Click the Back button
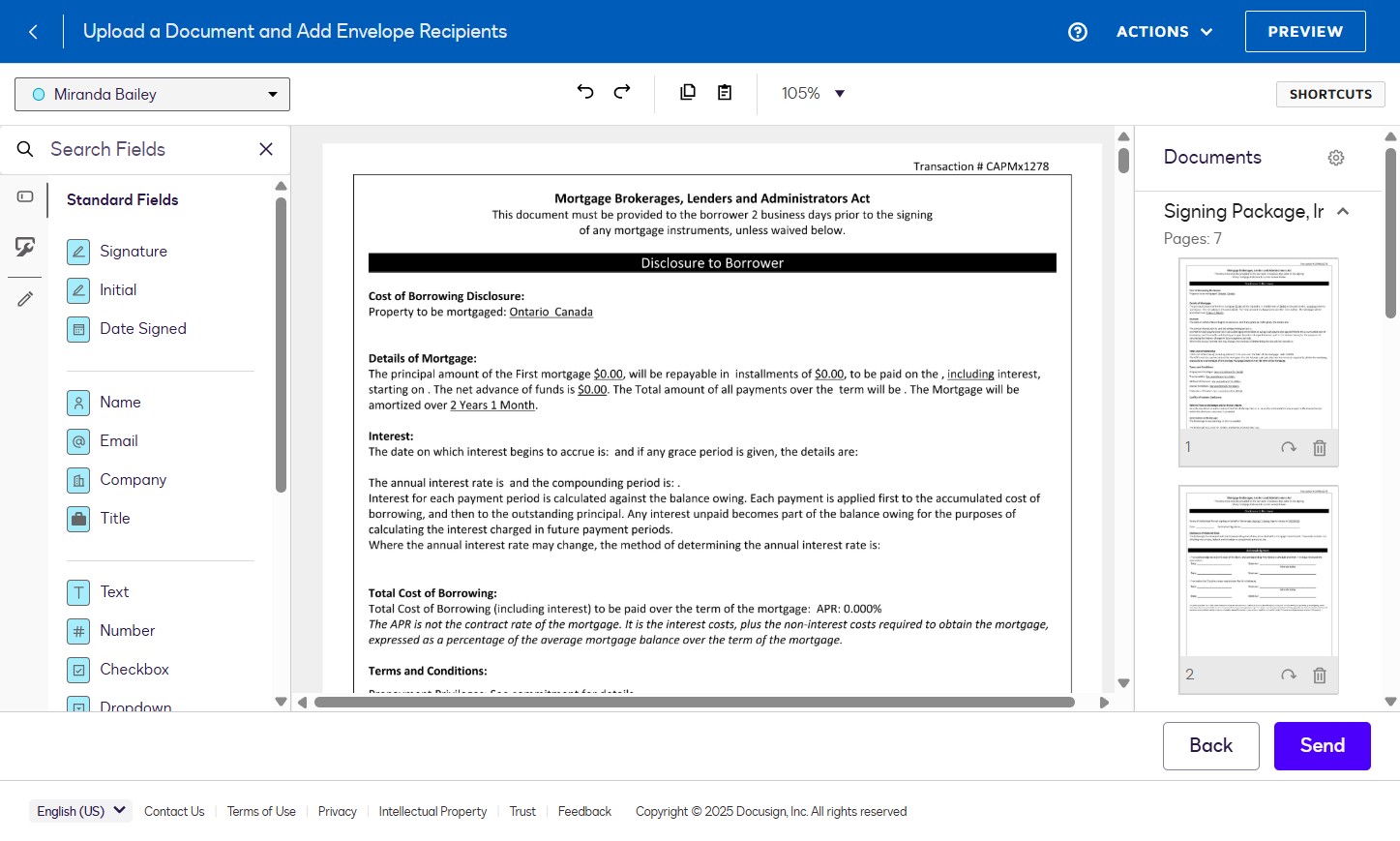The height and width of the screenshot is (841, 1400). tap(1211, 746)
